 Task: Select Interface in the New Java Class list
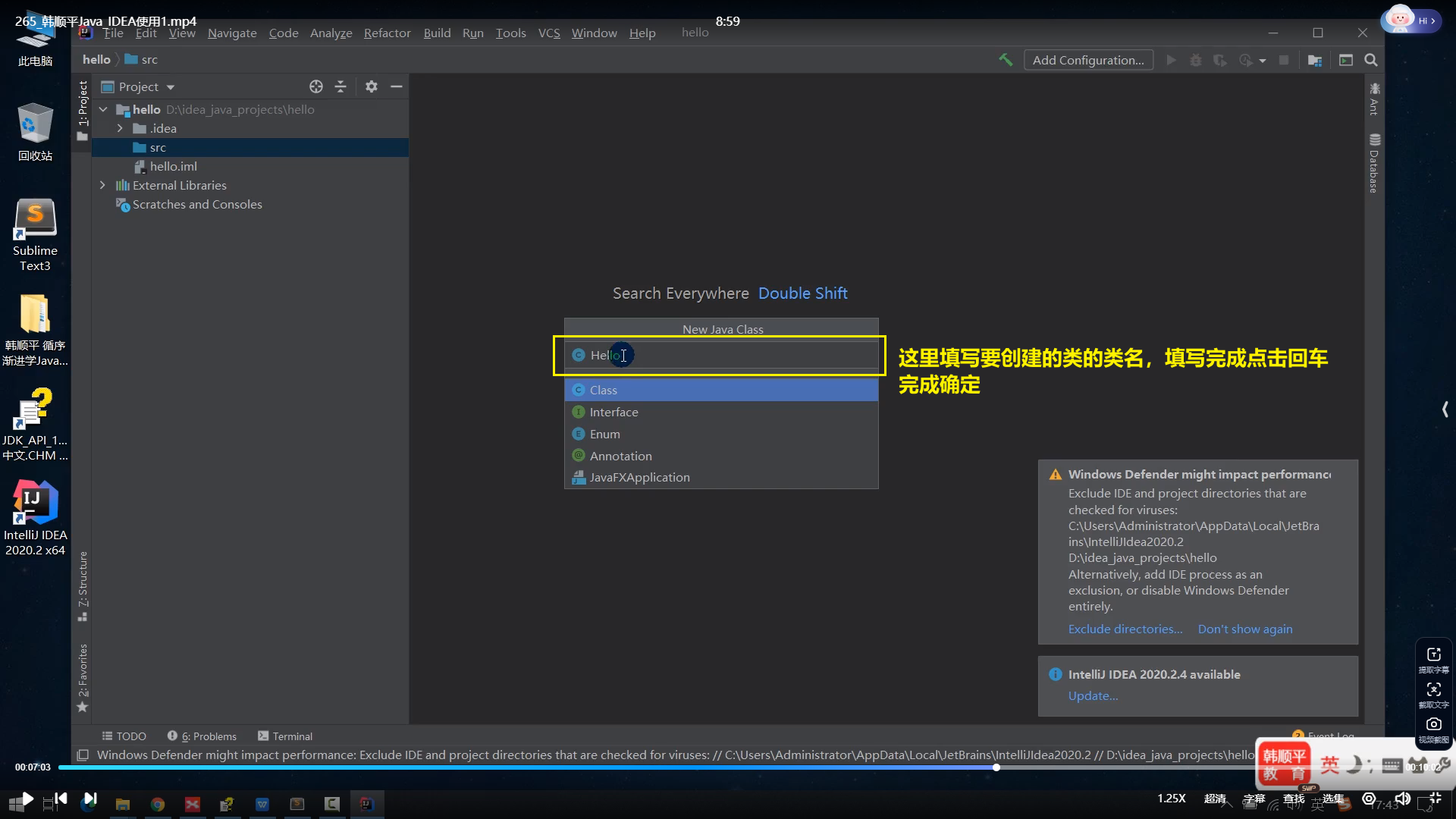pos(613,412)
